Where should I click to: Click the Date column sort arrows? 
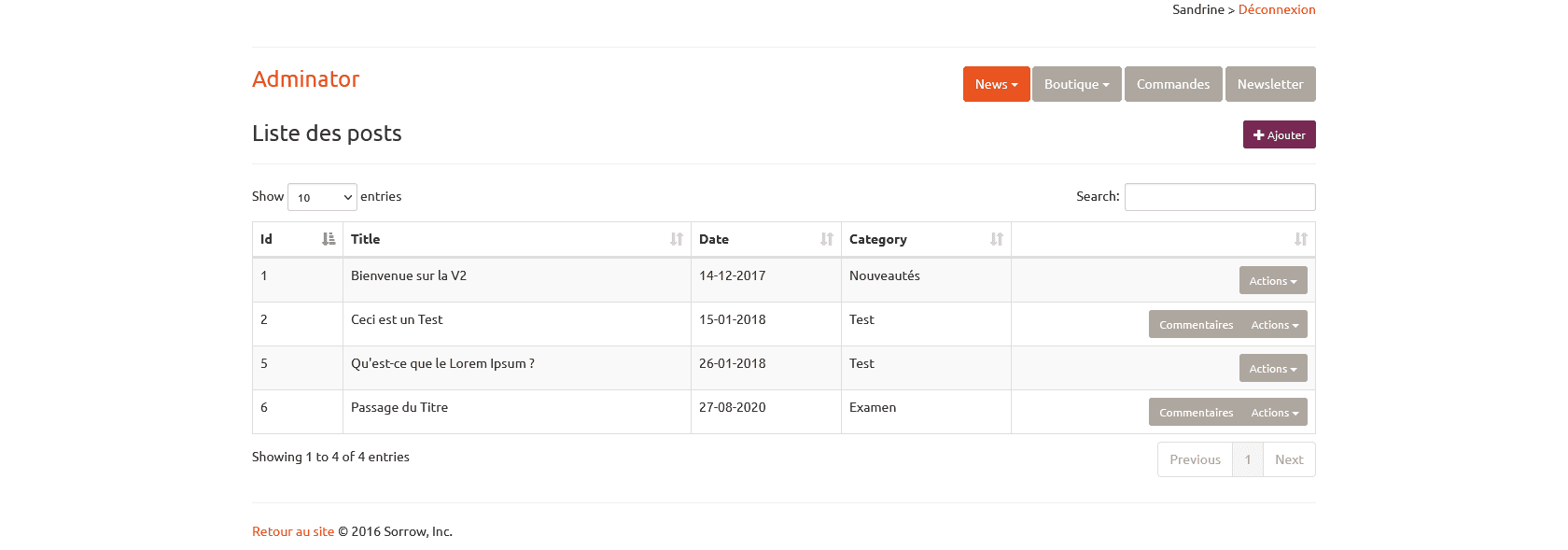tap(827, 239)
